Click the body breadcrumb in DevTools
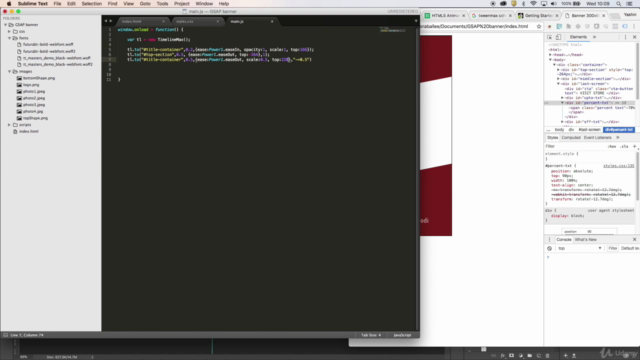The height and width of the screenshot is (360, 640). pos(559,130)
